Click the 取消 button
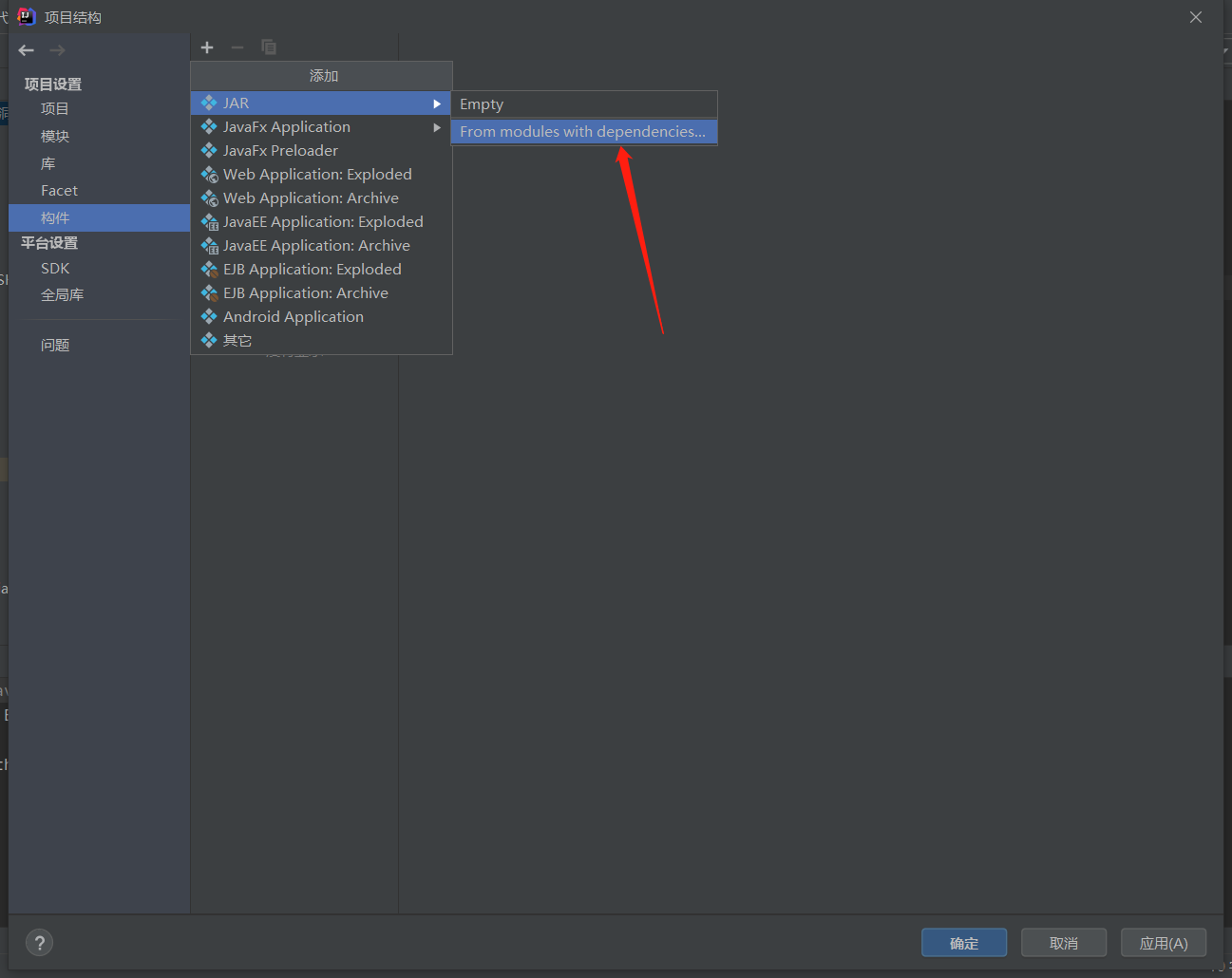 (1064, 943)
